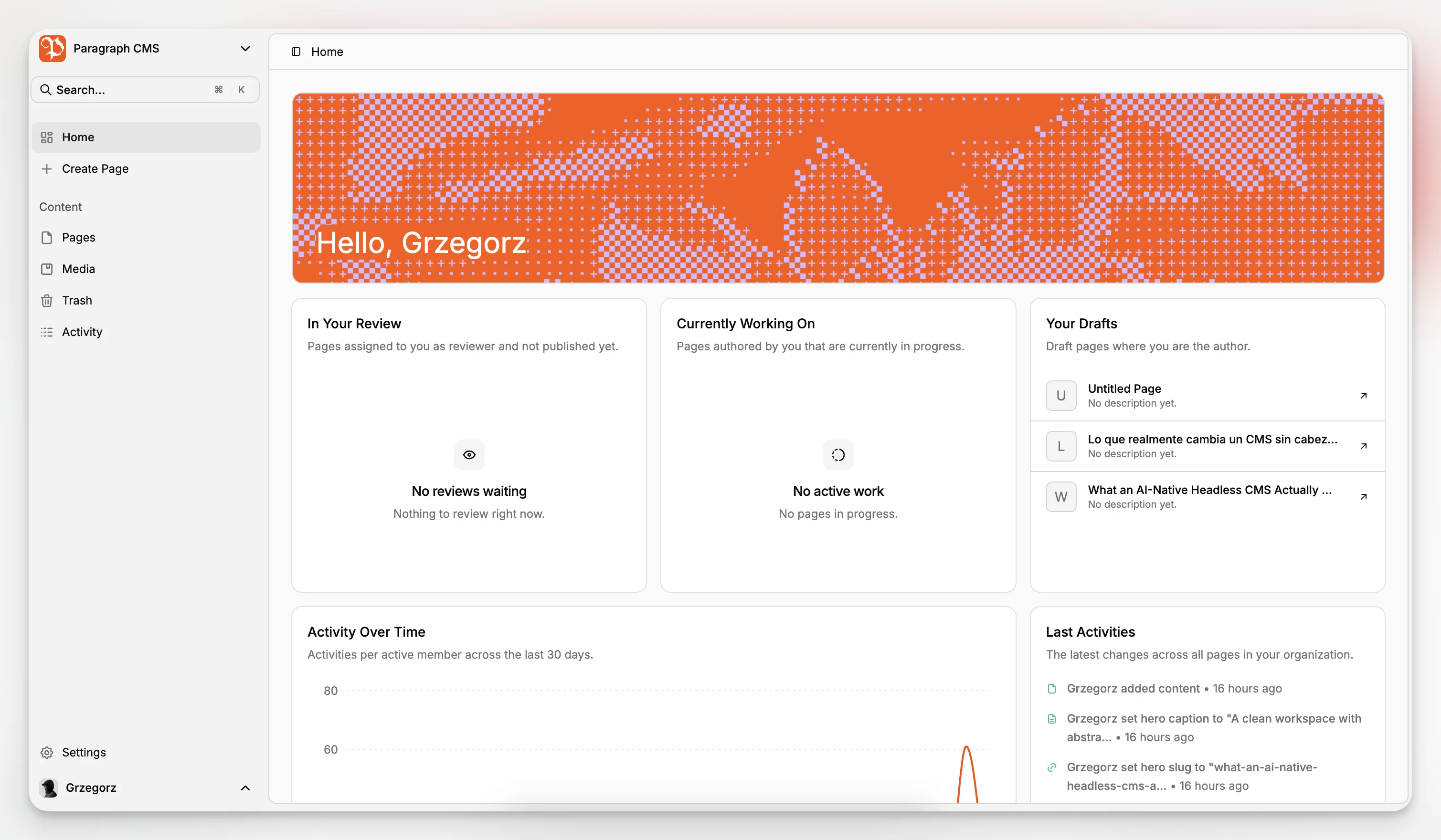The image size is (1441, 840).
Task: Click the Paragraph CMS logo icon
Action: click(52, 49)
